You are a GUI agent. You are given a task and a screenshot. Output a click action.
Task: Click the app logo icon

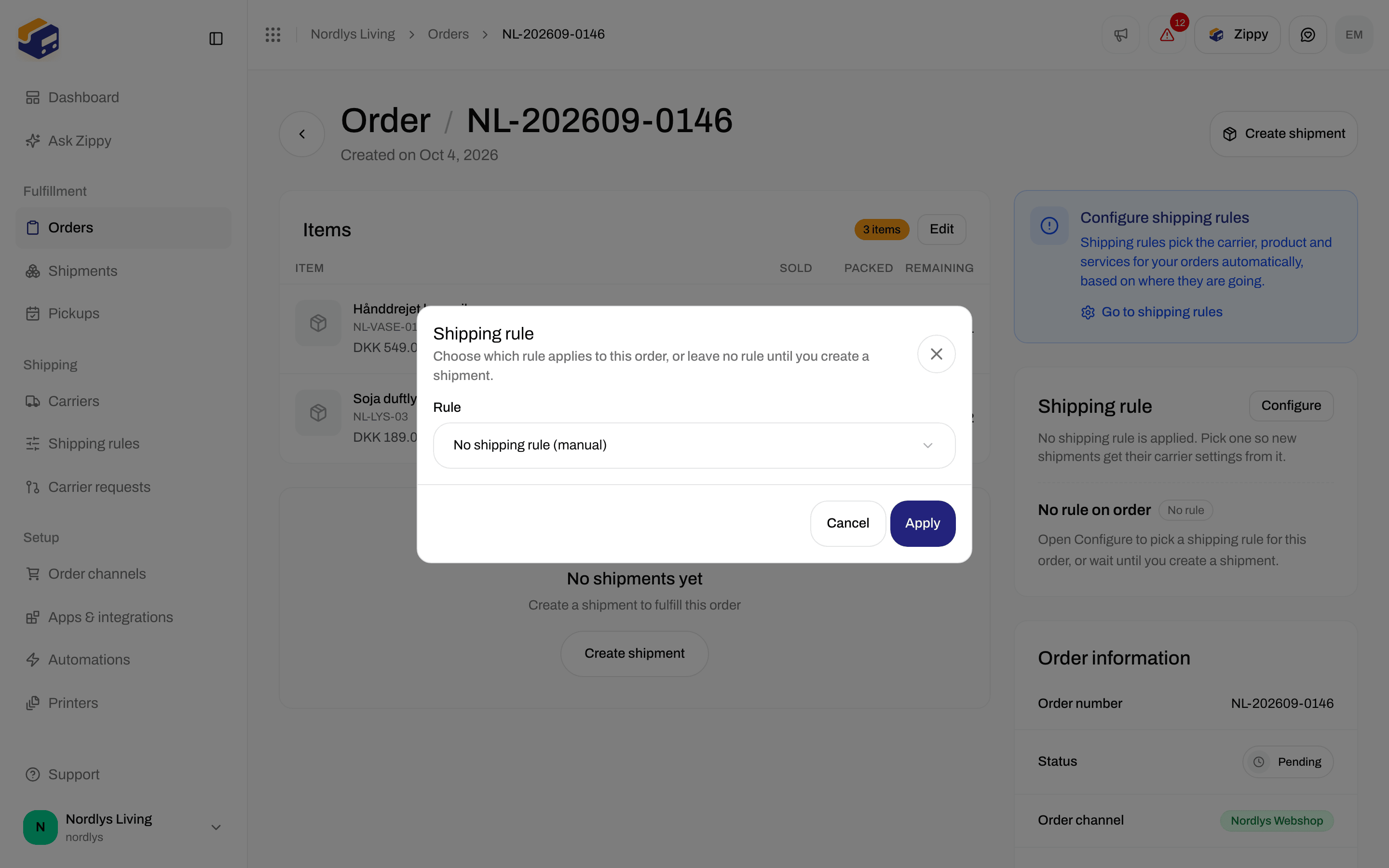[x=39, y=39]
